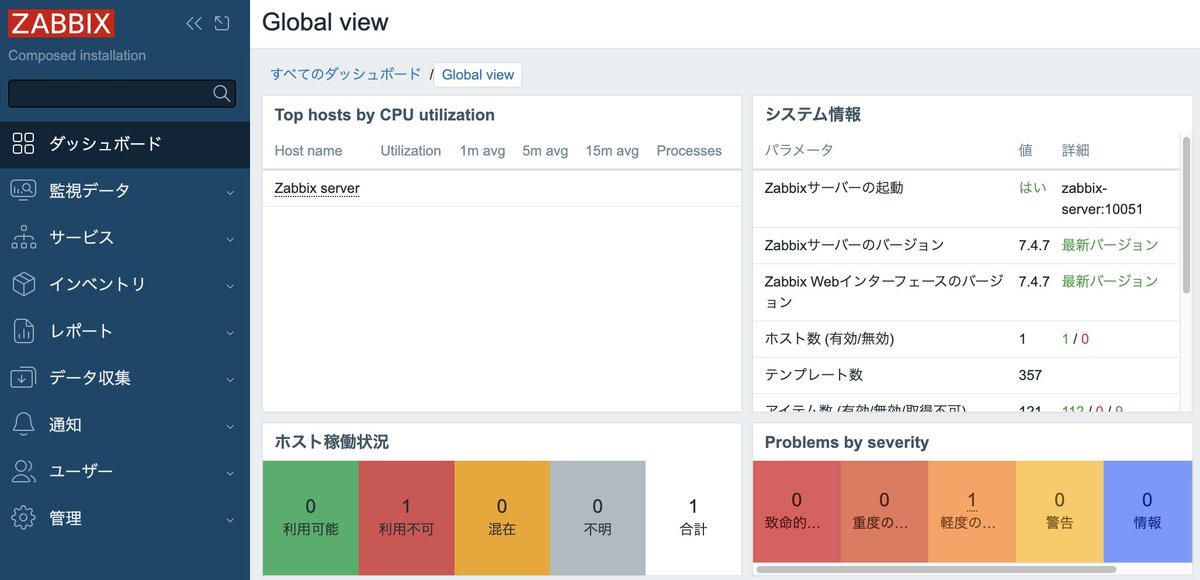Screen dimensions: 1200x580
Task: Click the search magnifier icon
Action: tap(222, 93)
